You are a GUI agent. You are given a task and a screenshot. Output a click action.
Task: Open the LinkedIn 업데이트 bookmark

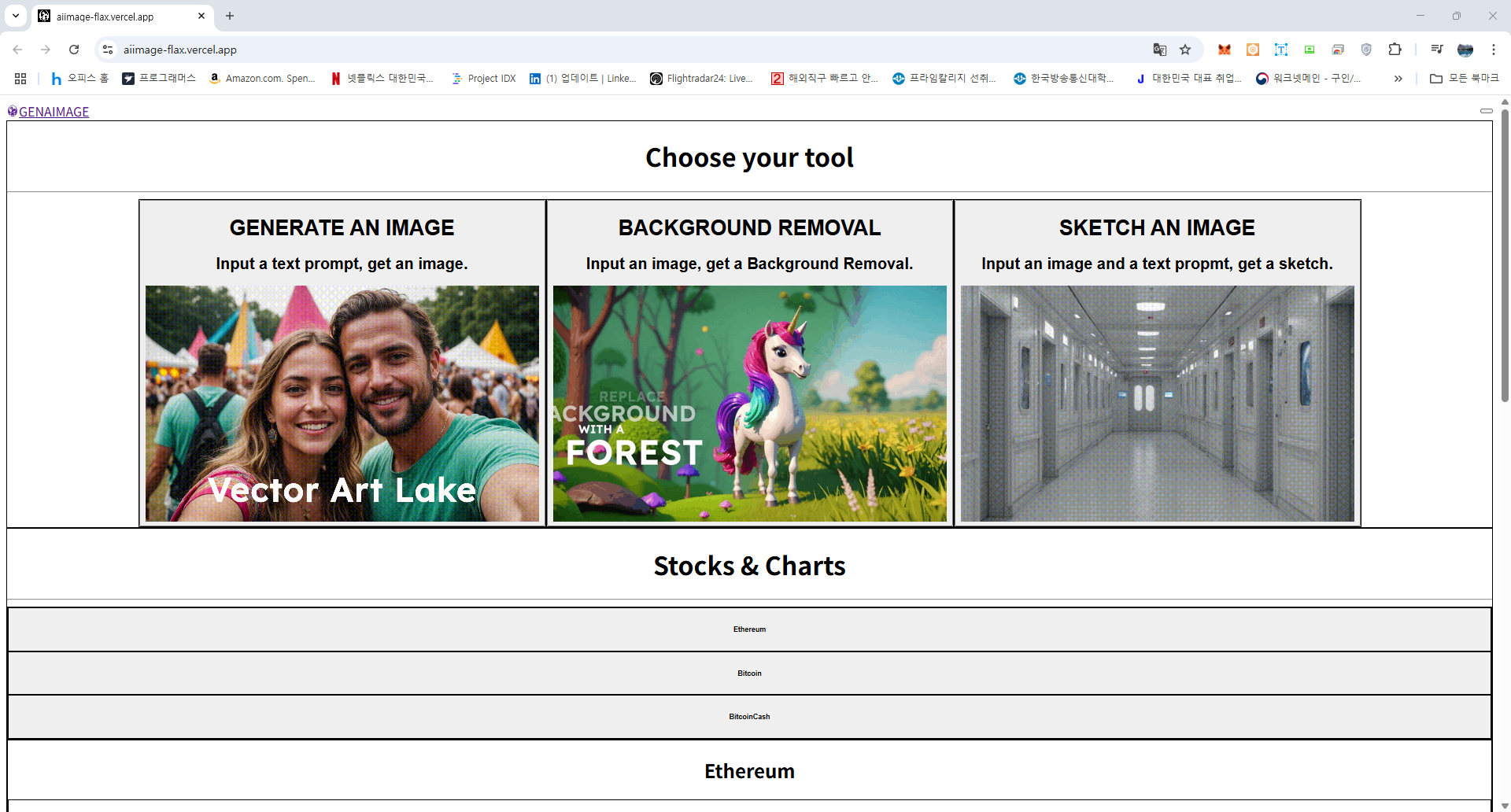click(582, 79)
